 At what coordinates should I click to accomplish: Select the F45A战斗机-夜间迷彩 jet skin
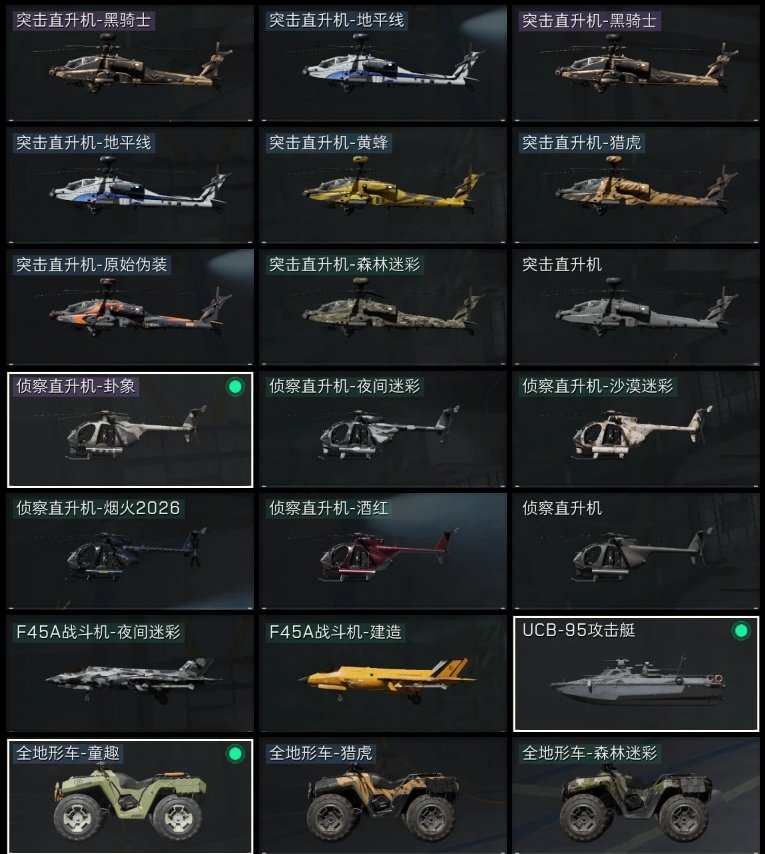130,674
